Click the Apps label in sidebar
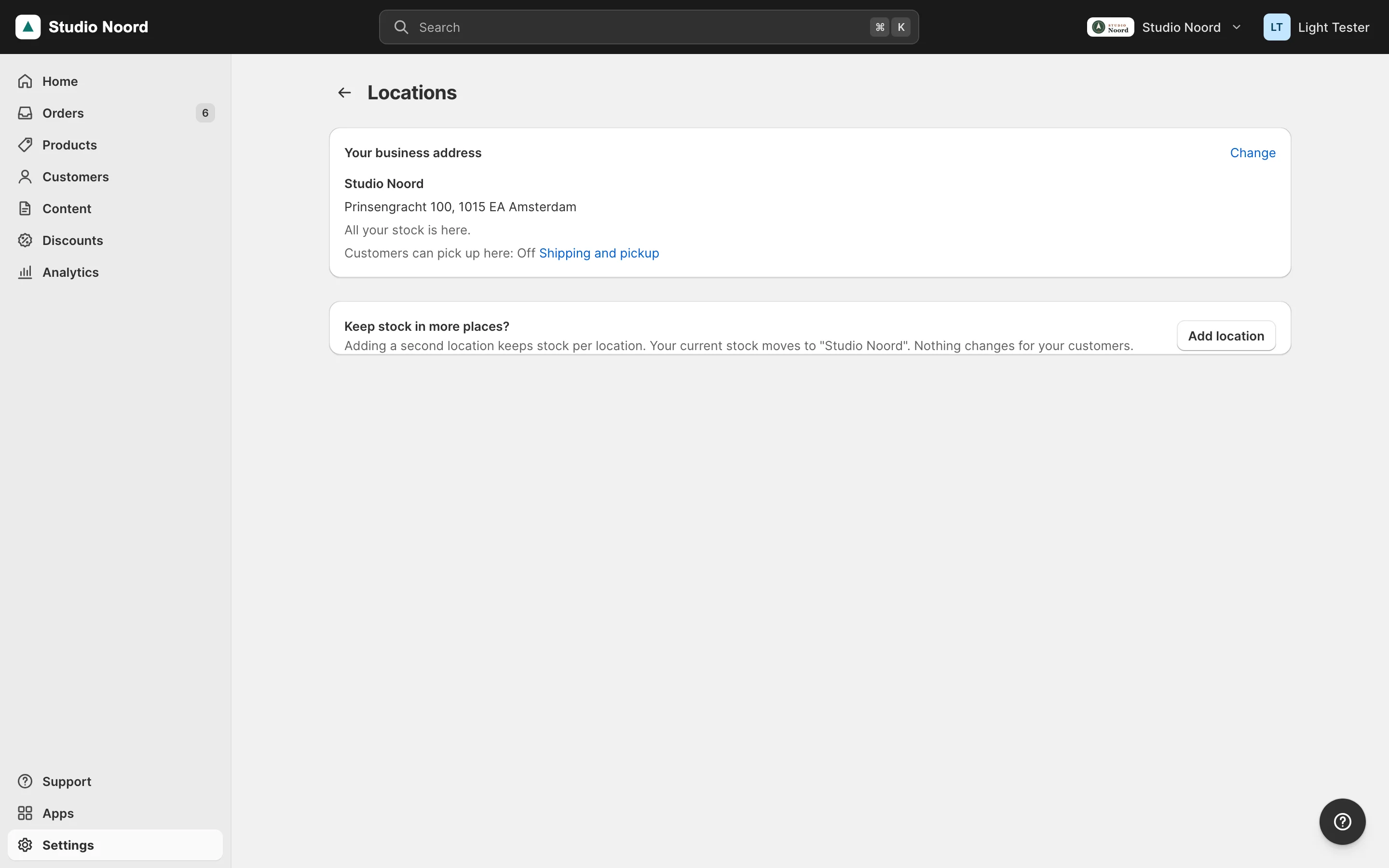This screenshot has height=868, width=1389. 58,813
